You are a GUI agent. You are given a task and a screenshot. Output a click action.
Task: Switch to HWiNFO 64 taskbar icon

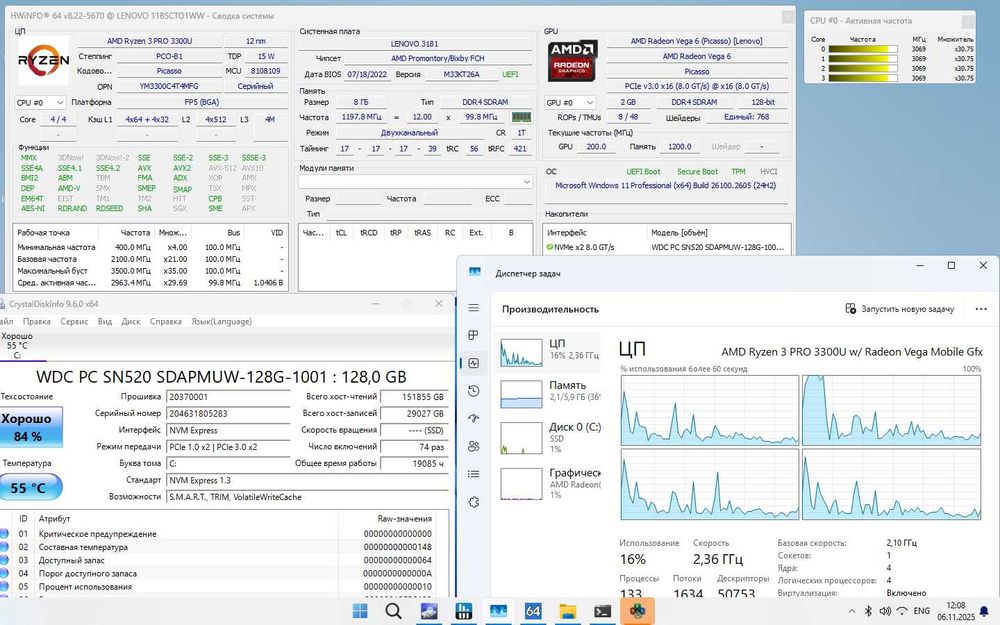pos(533,611)
